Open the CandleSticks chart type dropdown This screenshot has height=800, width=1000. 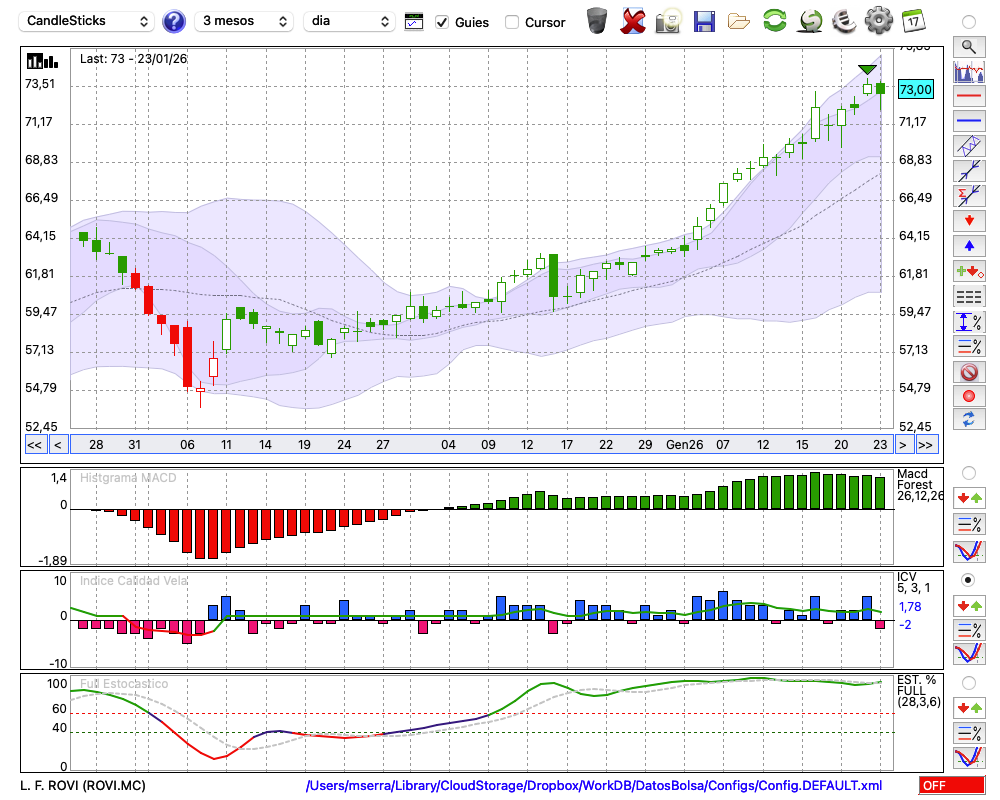tap(88, 21)
